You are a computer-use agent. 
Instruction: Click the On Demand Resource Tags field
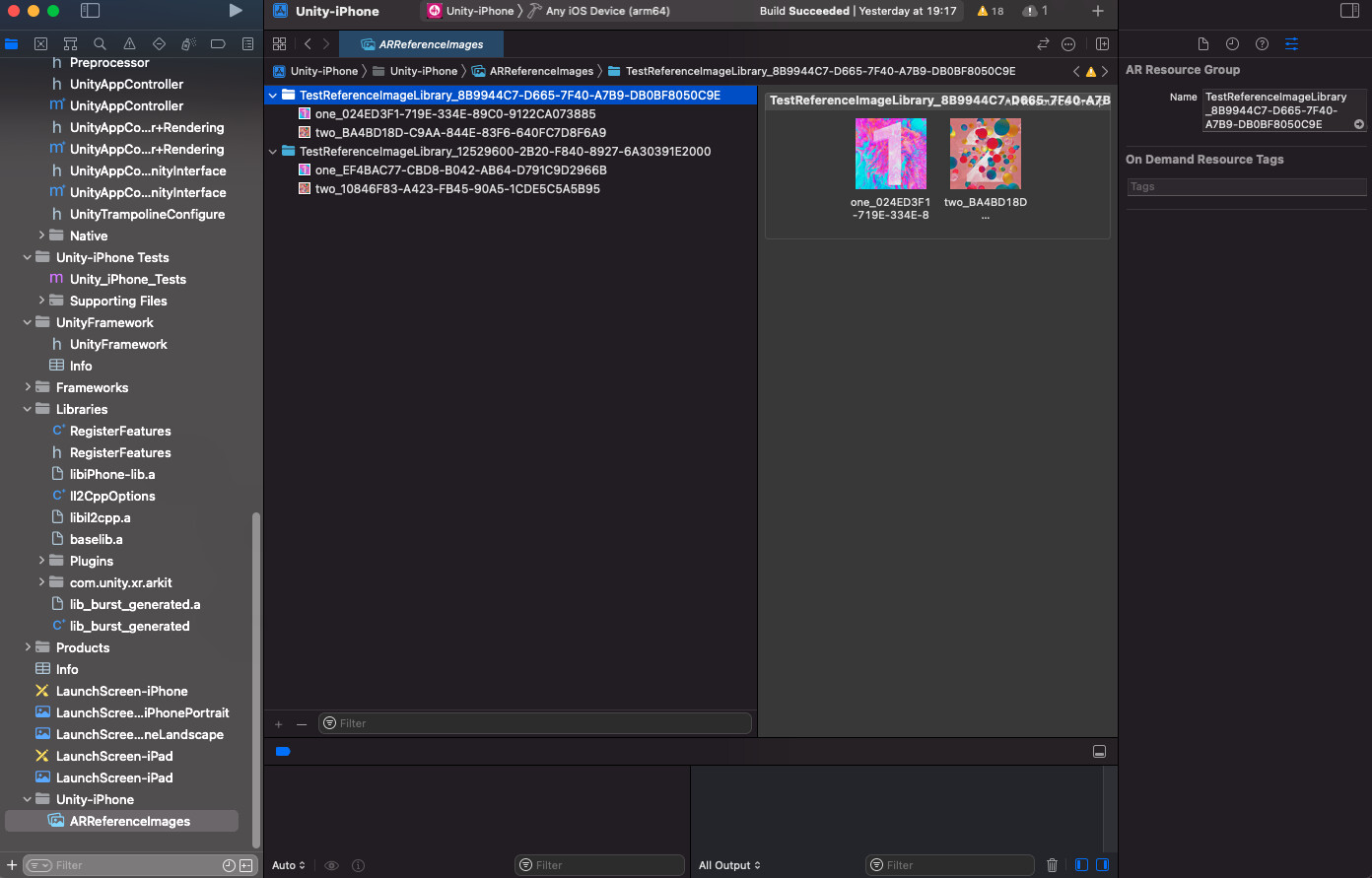[1246, 186]
